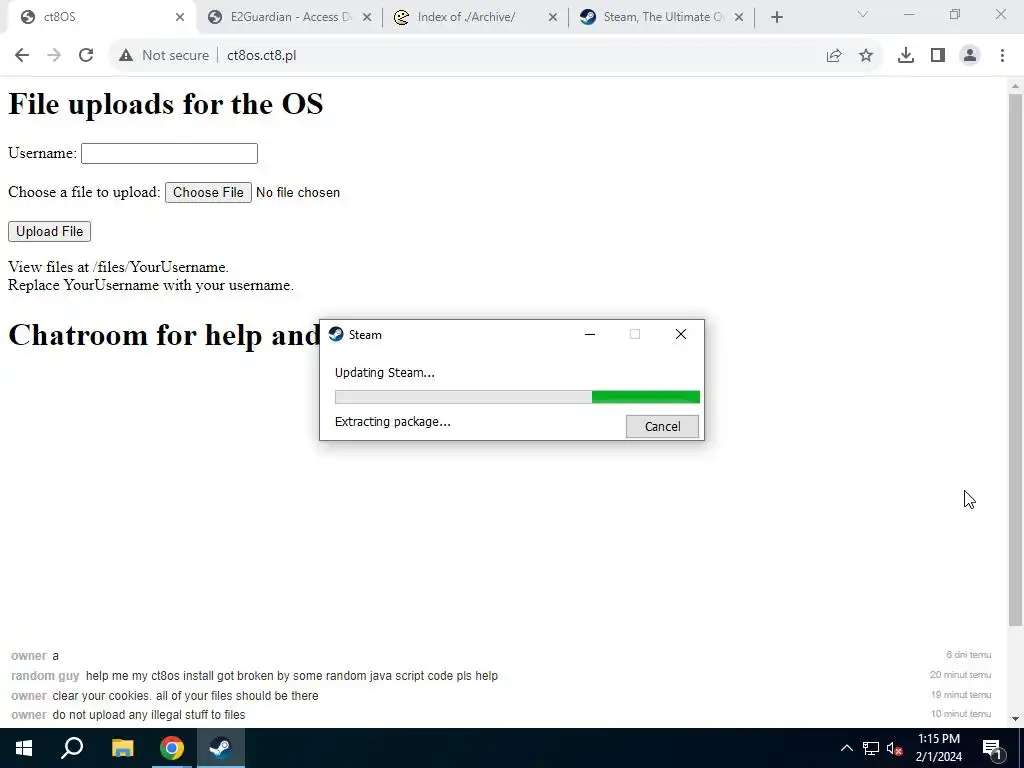Open the Chrome profile avatar
Image resolution: width=1024 pixels, height=768 pixels.
pos(970,56)
